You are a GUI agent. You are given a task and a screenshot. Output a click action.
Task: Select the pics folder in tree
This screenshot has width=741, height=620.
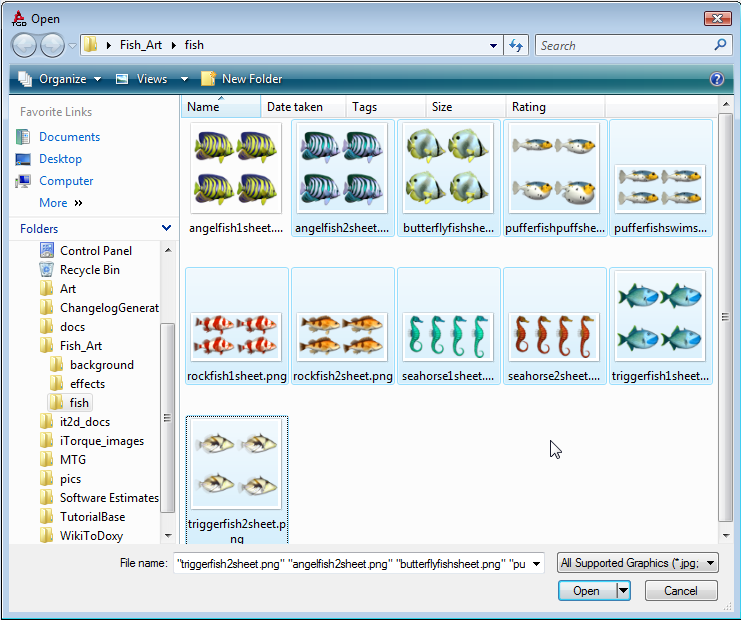tap(60, 479)
